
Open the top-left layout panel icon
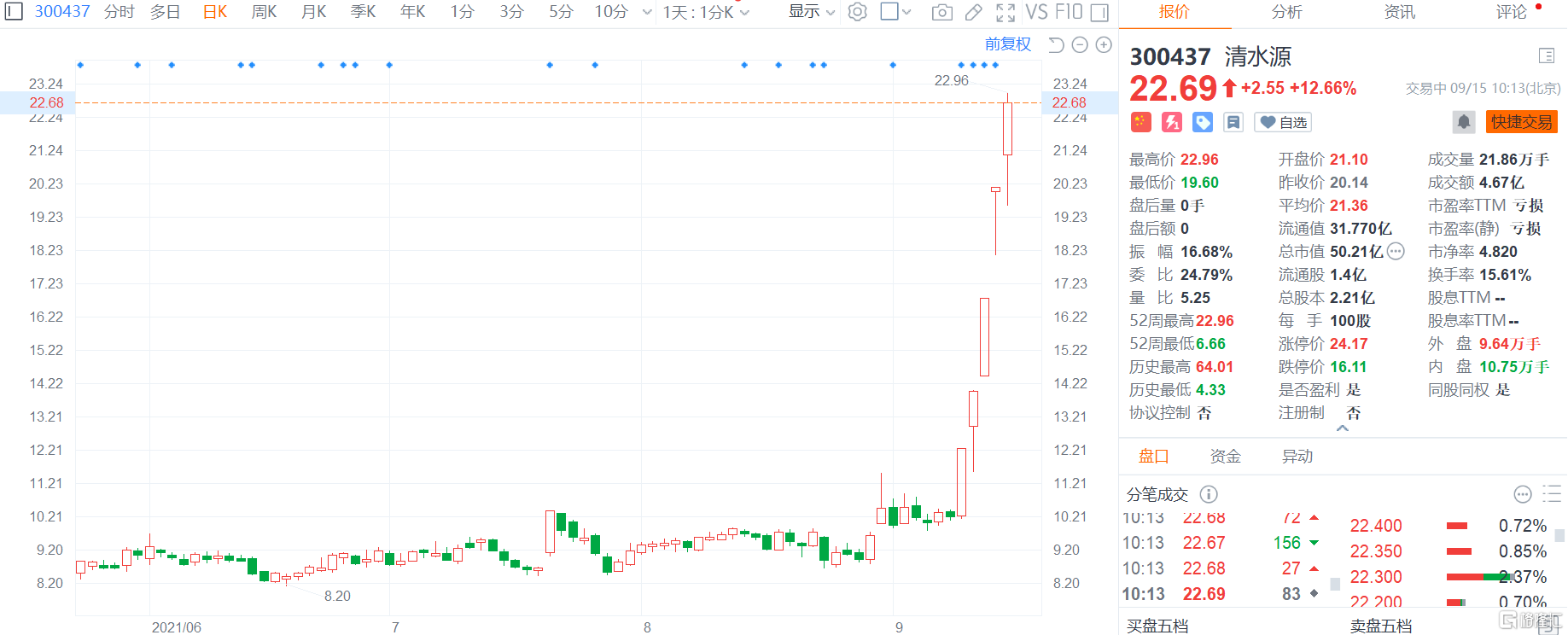14,12
